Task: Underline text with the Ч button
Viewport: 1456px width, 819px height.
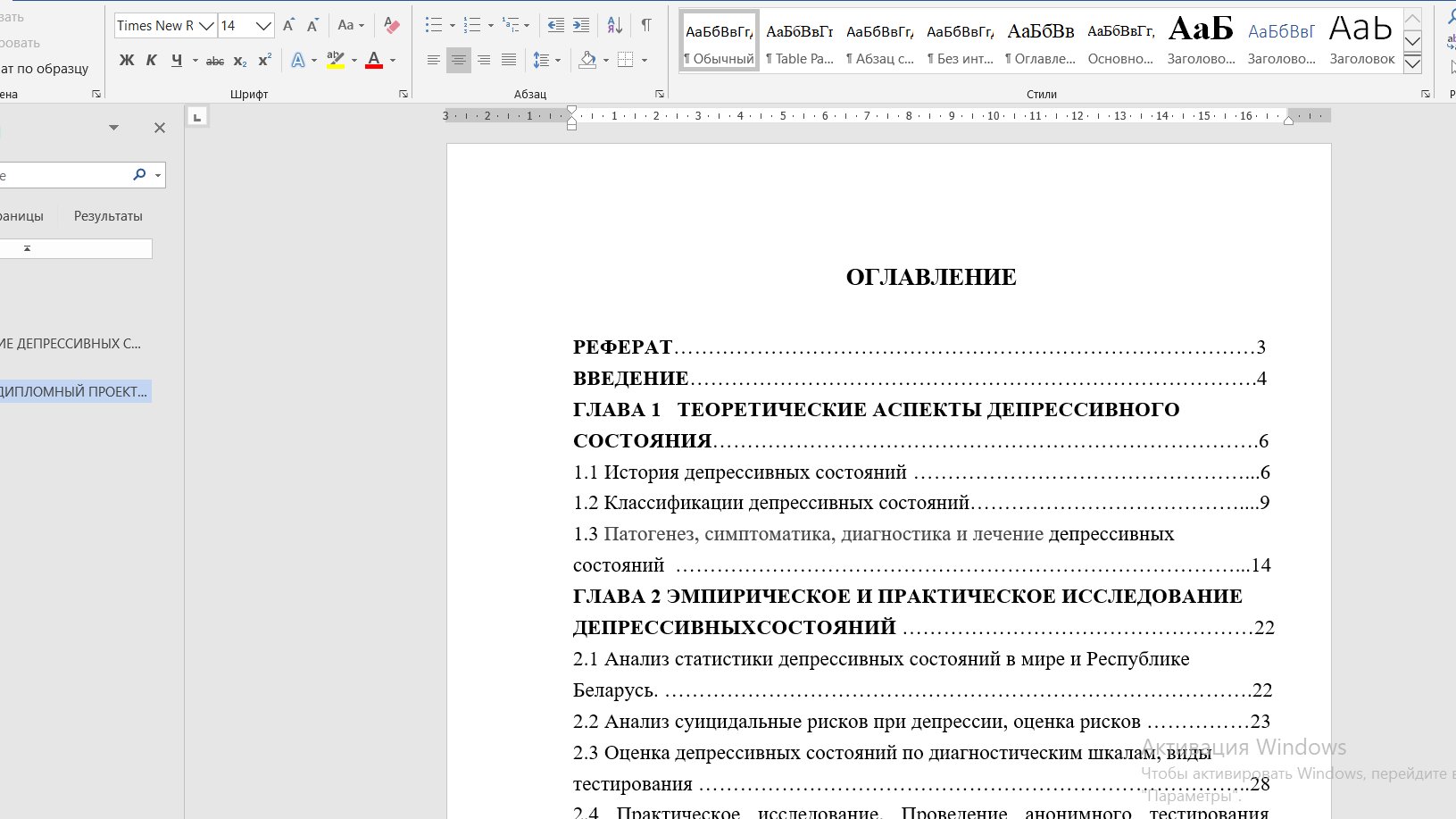Action: pos(177,60)
